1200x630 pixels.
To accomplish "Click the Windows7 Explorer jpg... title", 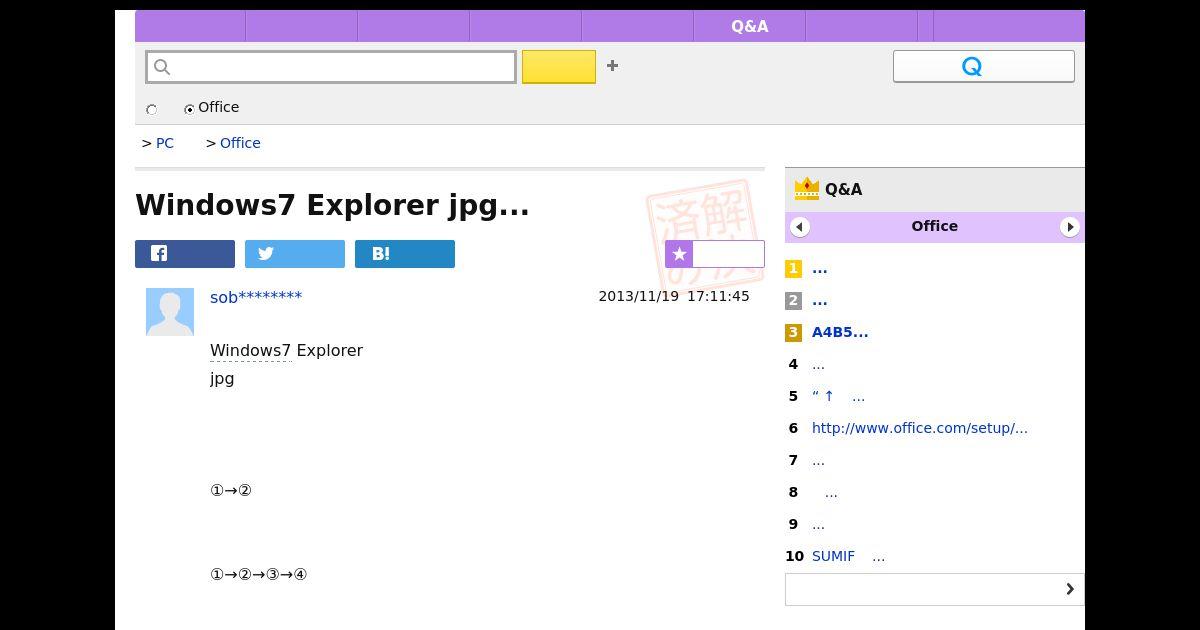I will coord(332,205).
